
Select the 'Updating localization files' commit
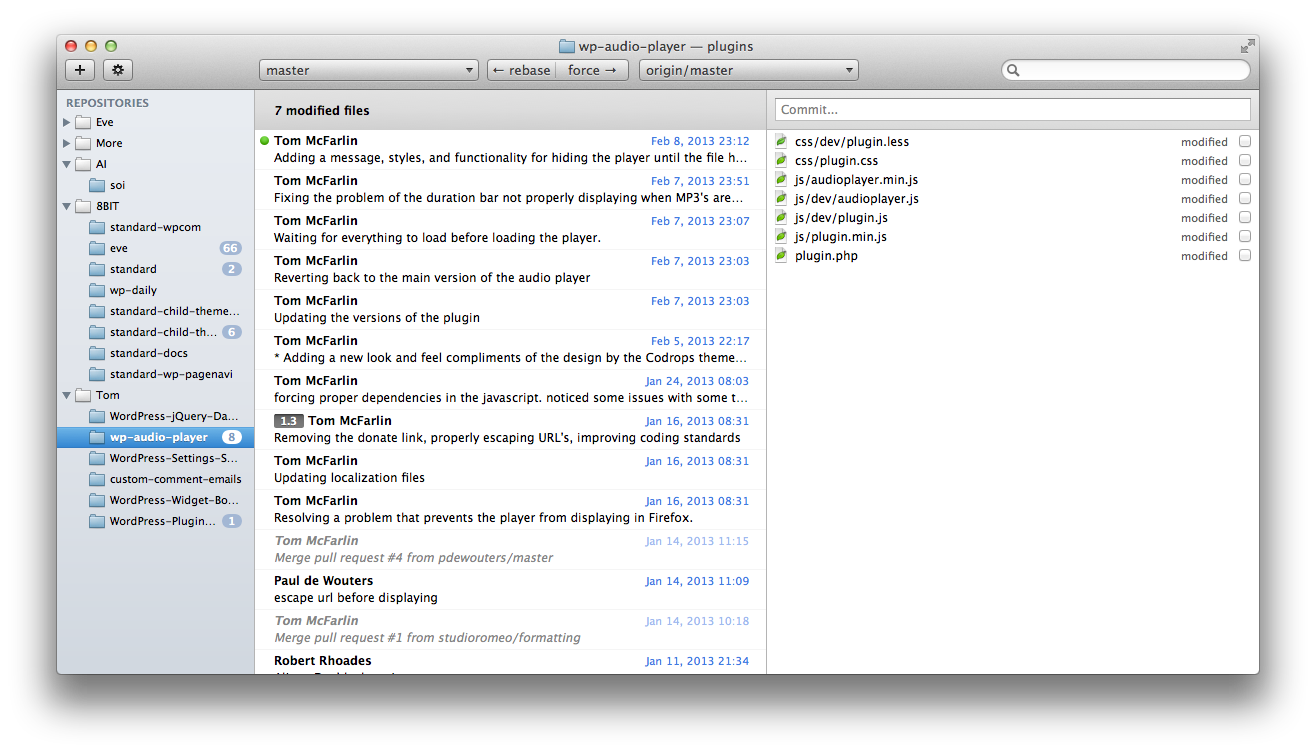511,470
